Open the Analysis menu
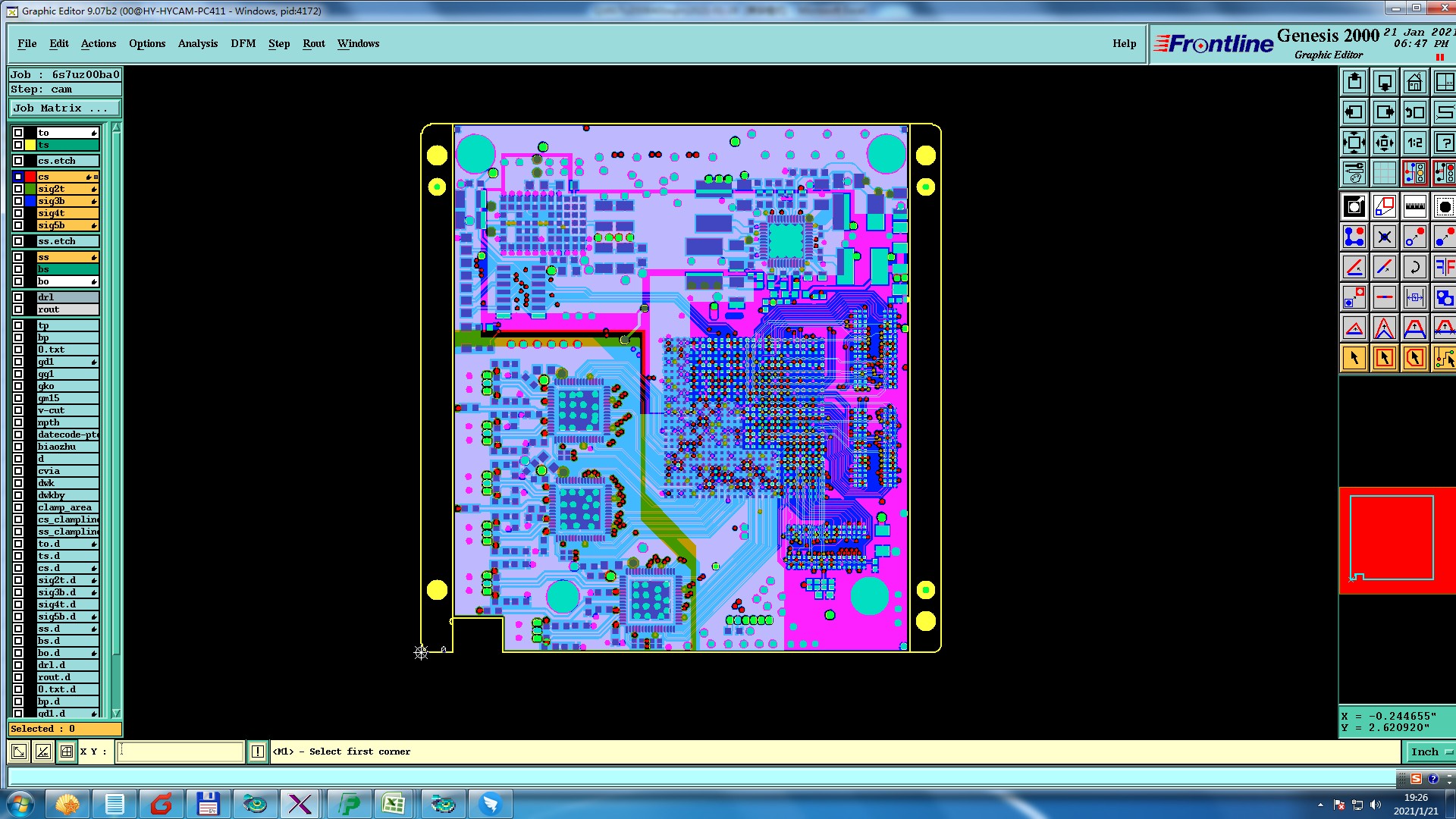The width and height of the screenshot is (1456, 819). 197,43
